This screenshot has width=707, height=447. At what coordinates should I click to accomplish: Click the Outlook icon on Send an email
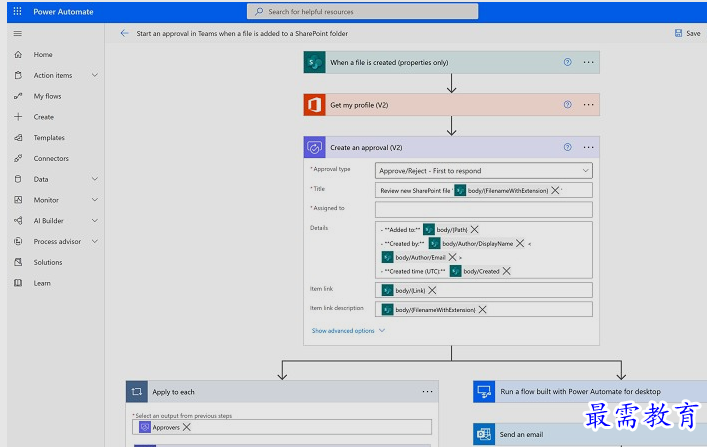click(x=484, y=434)
